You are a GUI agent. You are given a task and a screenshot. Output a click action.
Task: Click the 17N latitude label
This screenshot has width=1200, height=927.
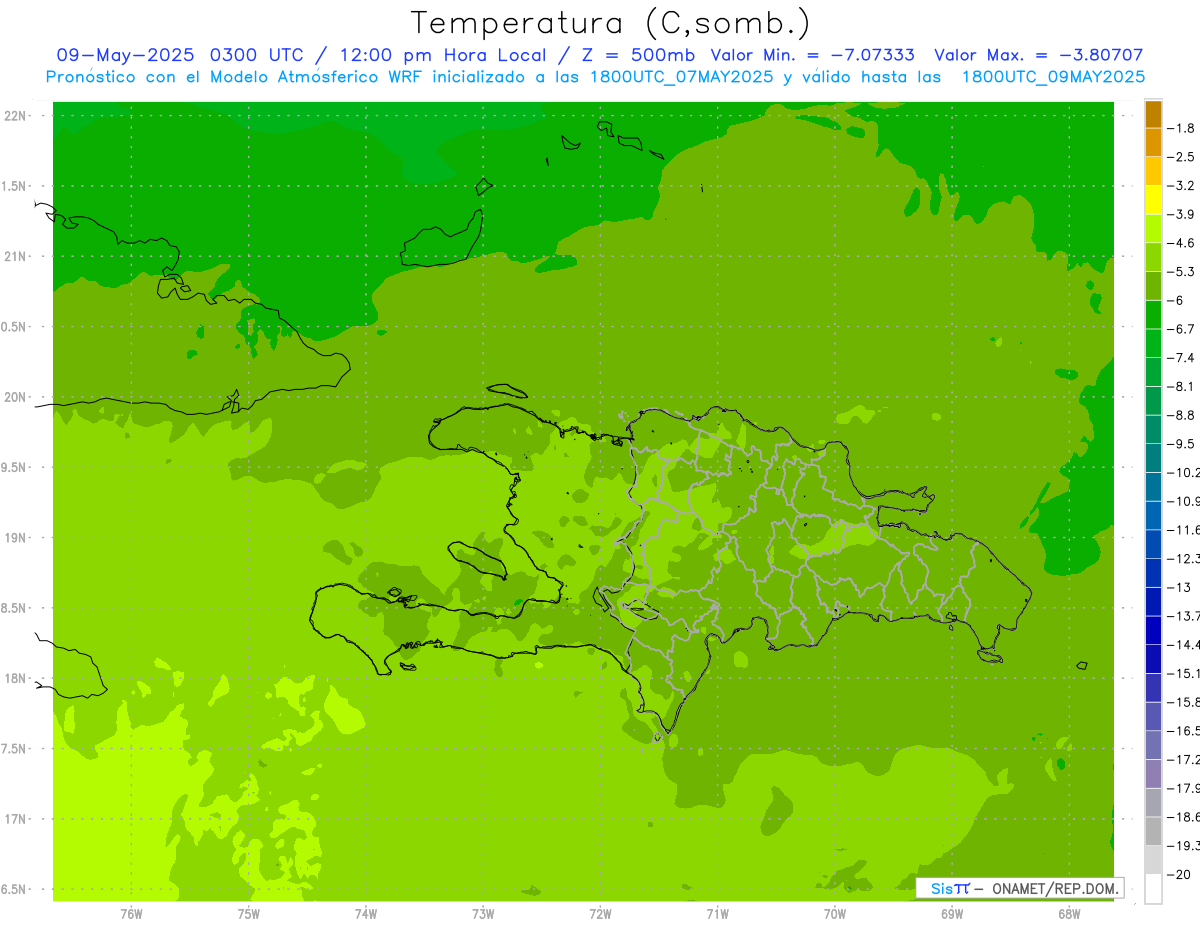pyautogui.click(x=15, y=819)
